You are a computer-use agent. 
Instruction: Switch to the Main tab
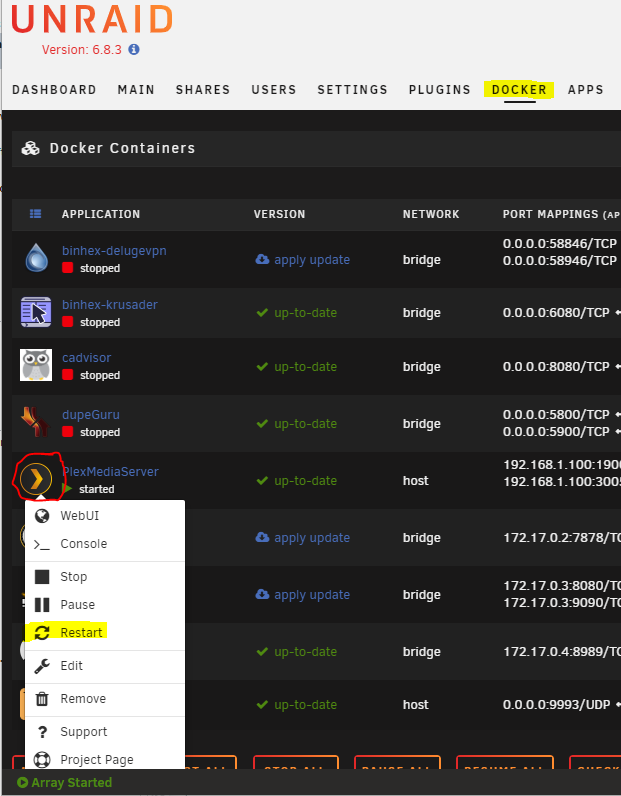(x=136, y=90)
